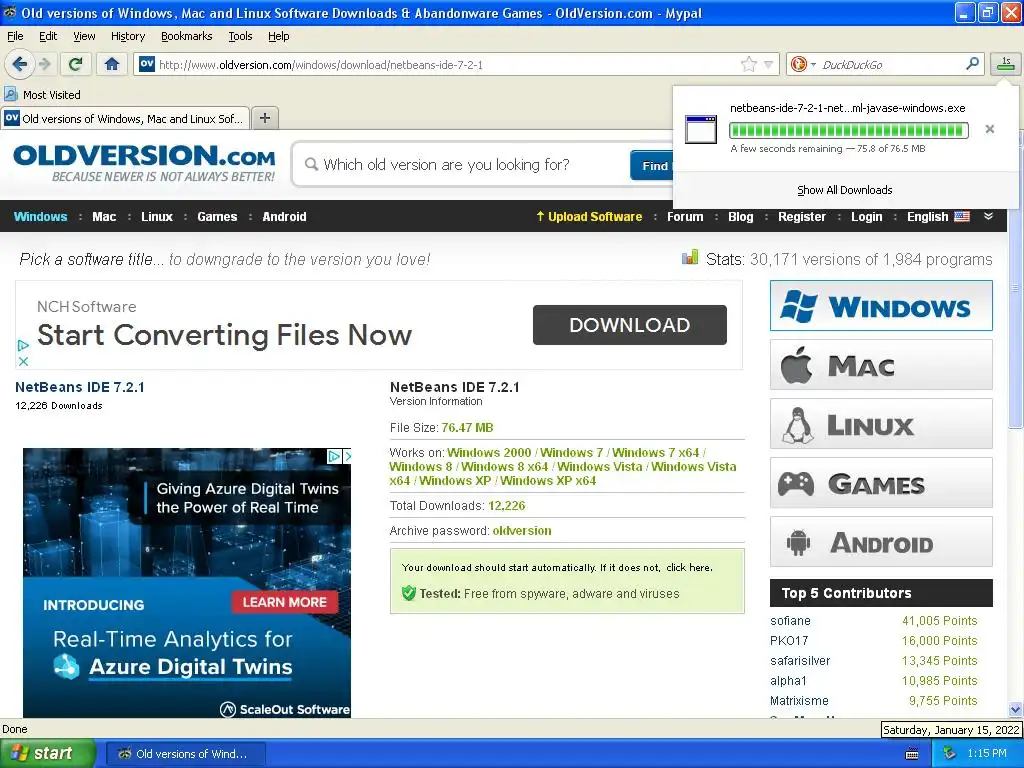Open the Tools menu
Image resolution: width=1024 pixels, height=768 pixels.
click(x=240, y=36)
